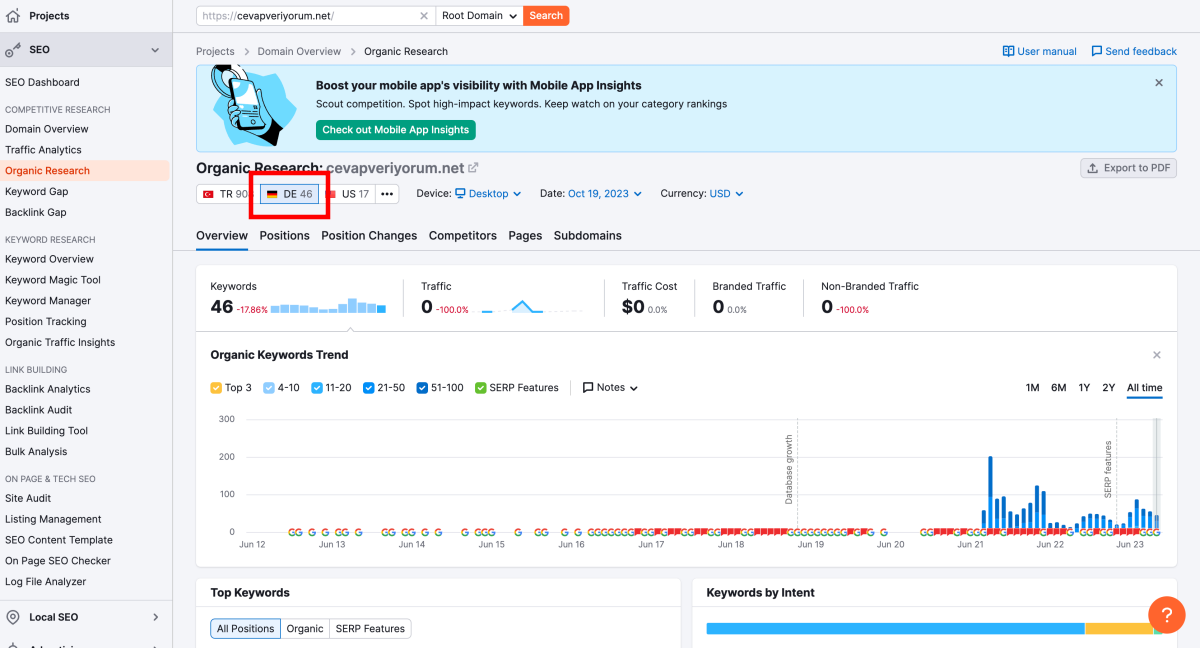Close the Organic Keywords Trend panel
This screenshot has height=648, width=1200.
[1157, 355]
